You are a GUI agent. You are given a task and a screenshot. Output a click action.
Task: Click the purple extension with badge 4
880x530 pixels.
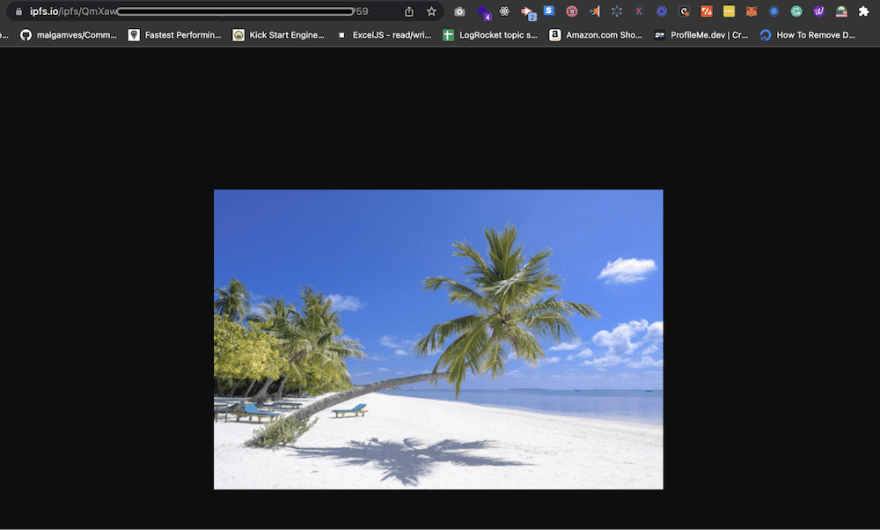tap(483, 12)
